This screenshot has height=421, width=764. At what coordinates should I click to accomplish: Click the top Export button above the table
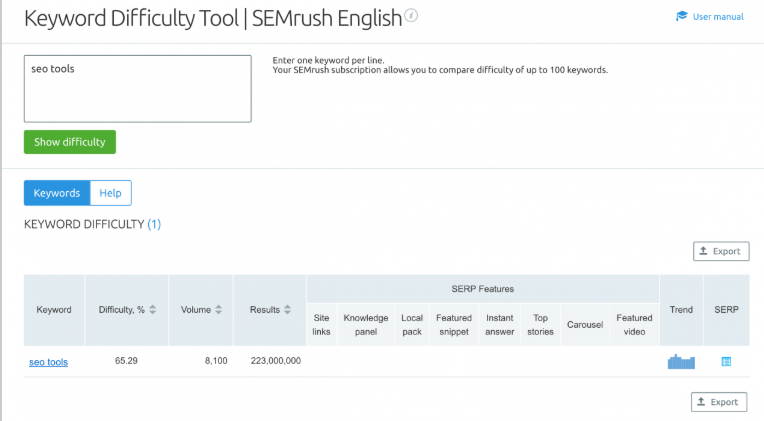click(x=721, y=251)
